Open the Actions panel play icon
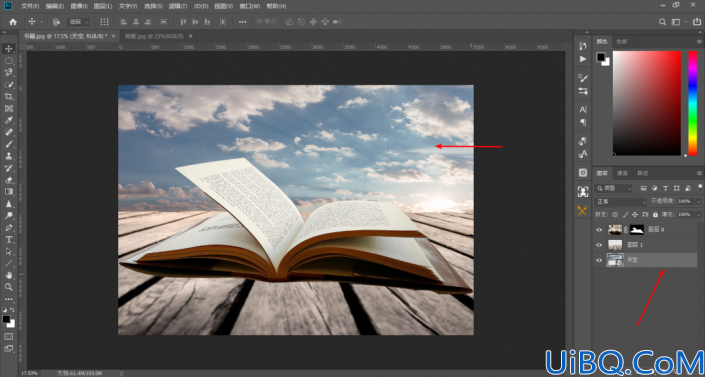 point(583,59)
